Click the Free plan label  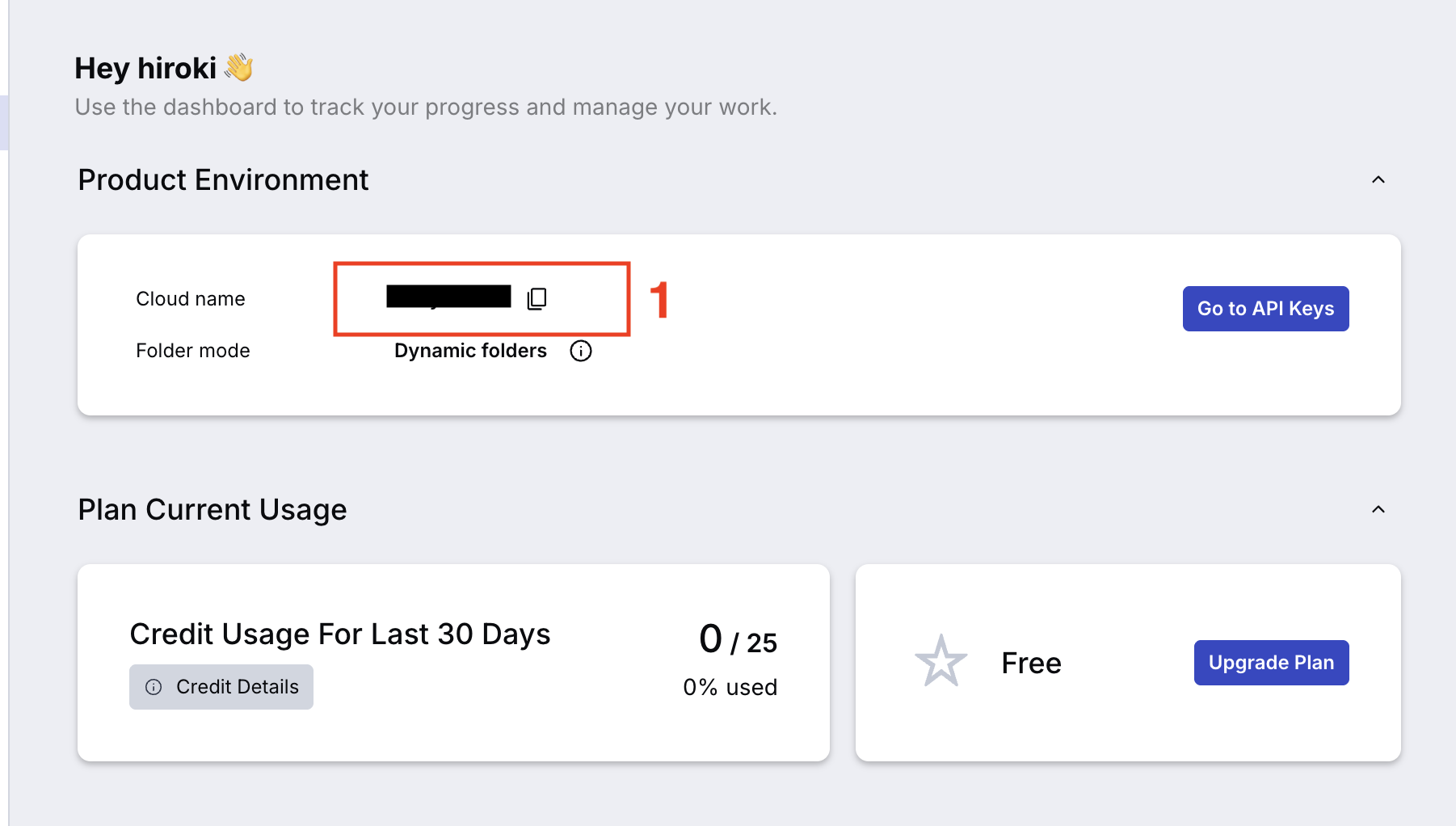pyautogui.click(x=1031, y=663)
